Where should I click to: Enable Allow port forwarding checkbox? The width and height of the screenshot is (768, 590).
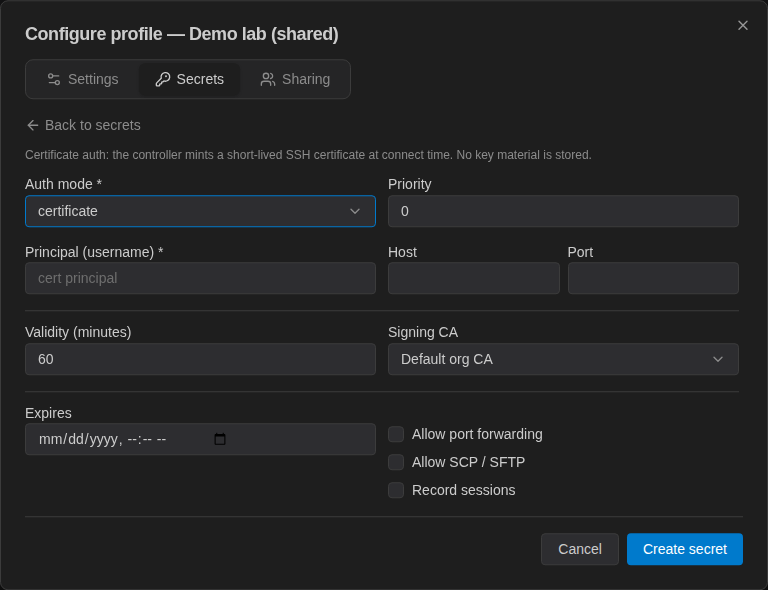[396, 434]
